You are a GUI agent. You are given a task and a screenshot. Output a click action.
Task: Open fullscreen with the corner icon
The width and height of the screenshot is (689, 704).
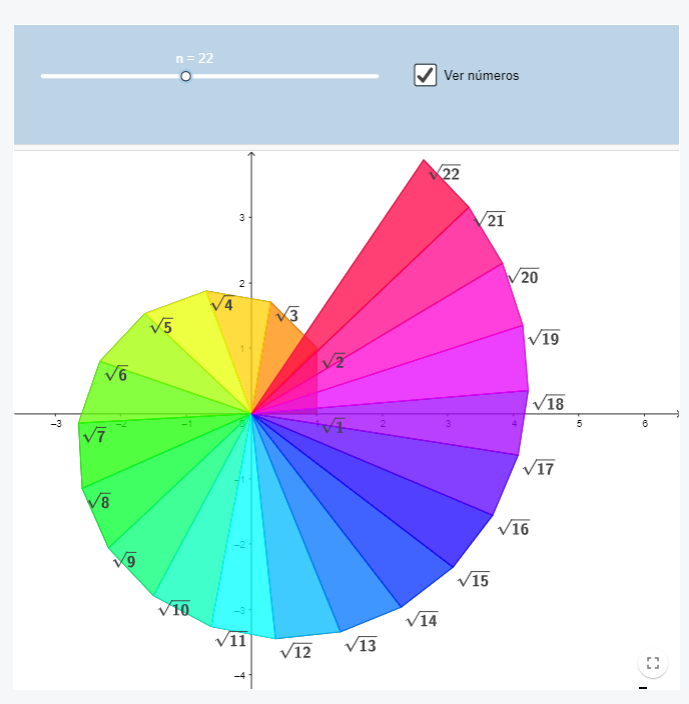[653, 663]
